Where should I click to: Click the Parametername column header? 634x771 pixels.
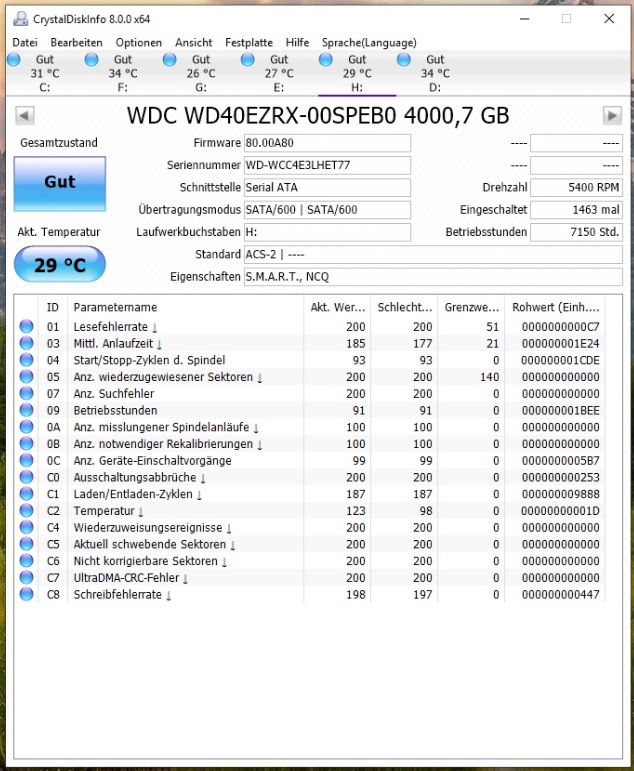(185, 308)
